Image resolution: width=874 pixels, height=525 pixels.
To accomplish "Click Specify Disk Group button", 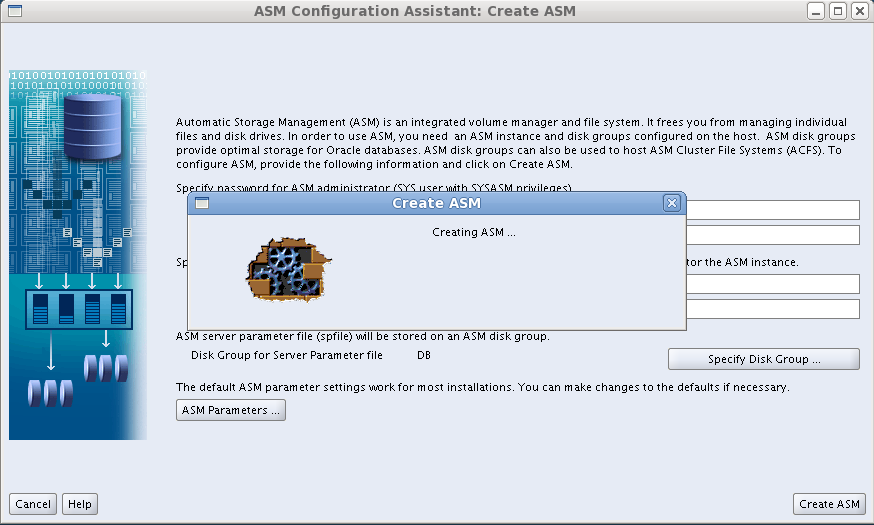I will click(x=764, y=359).
